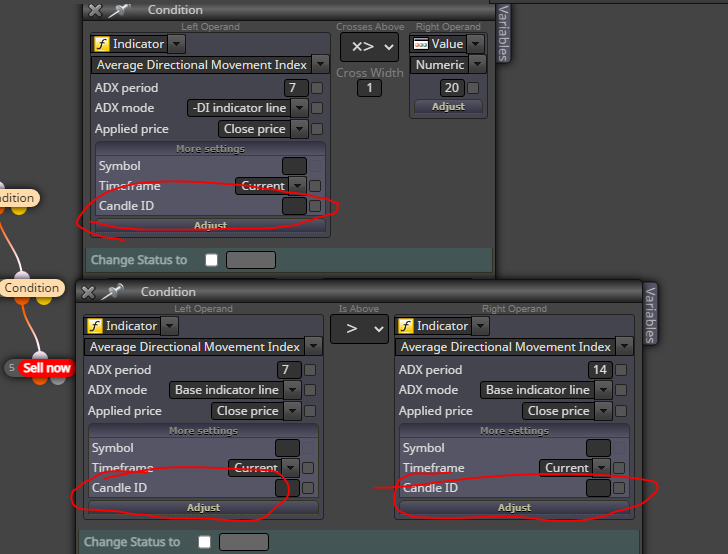Pin the top Condition panel
The image size is (728, 554).
(119, 10)
